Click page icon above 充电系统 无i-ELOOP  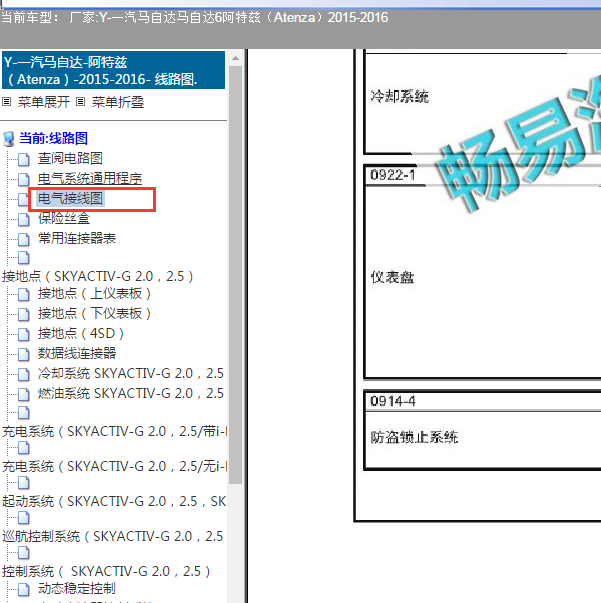pyautogui.click(x=23, y=448)
